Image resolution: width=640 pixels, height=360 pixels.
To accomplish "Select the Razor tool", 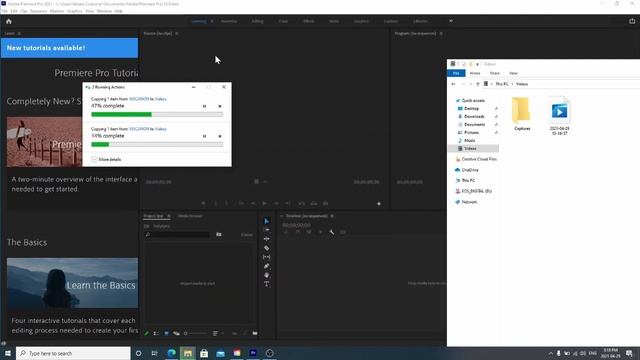I will (267, 248).
